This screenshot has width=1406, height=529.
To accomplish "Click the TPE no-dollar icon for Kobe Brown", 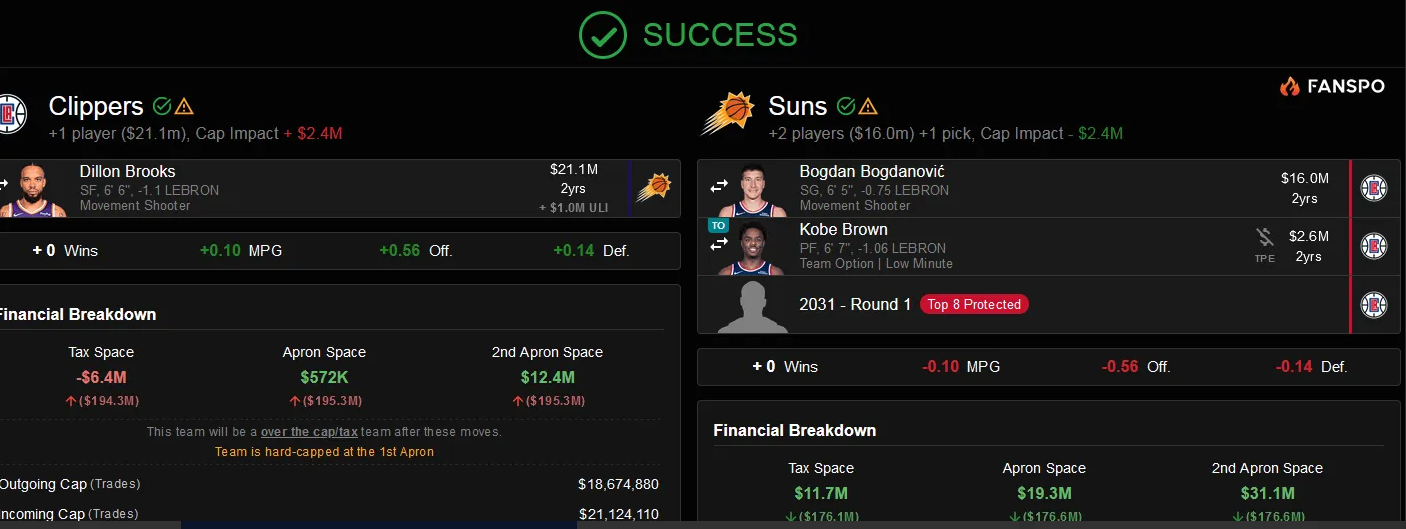I will [1265, 238].
